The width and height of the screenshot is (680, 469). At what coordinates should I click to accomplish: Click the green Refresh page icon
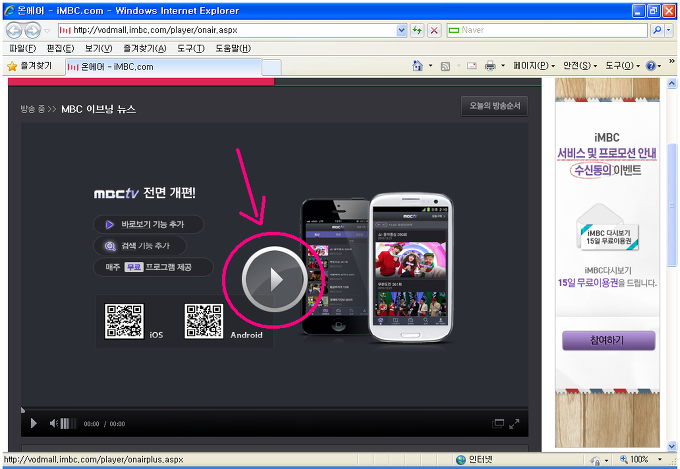[417, 30]
